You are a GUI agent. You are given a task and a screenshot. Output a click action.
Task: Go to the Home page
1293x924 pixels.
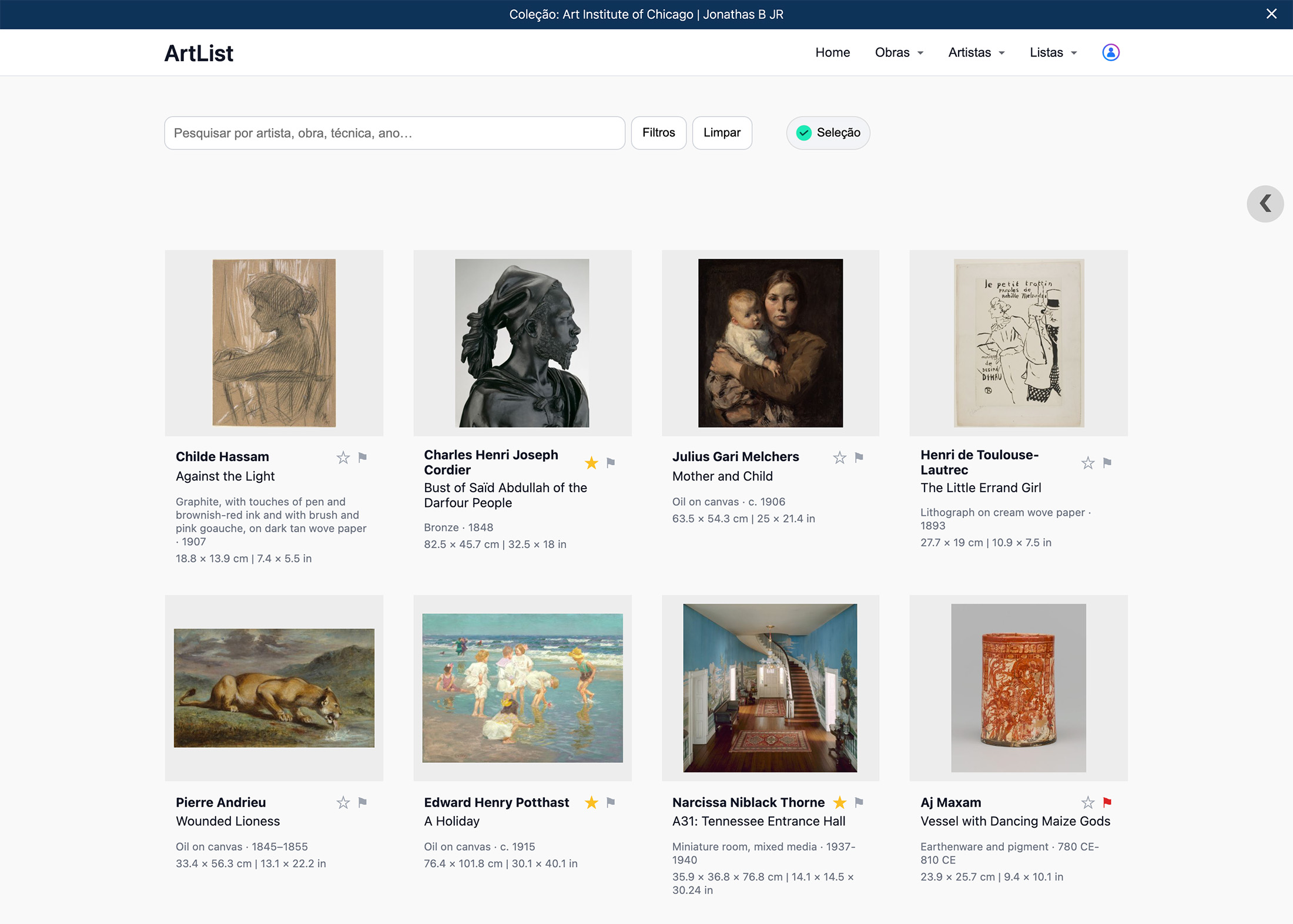[832, 52]
